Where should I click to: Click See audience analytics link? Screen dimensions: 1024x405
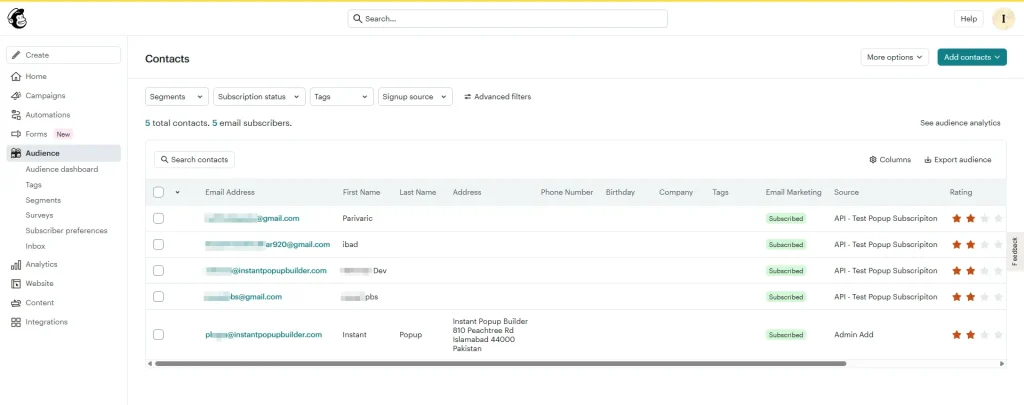click(960, 123)
